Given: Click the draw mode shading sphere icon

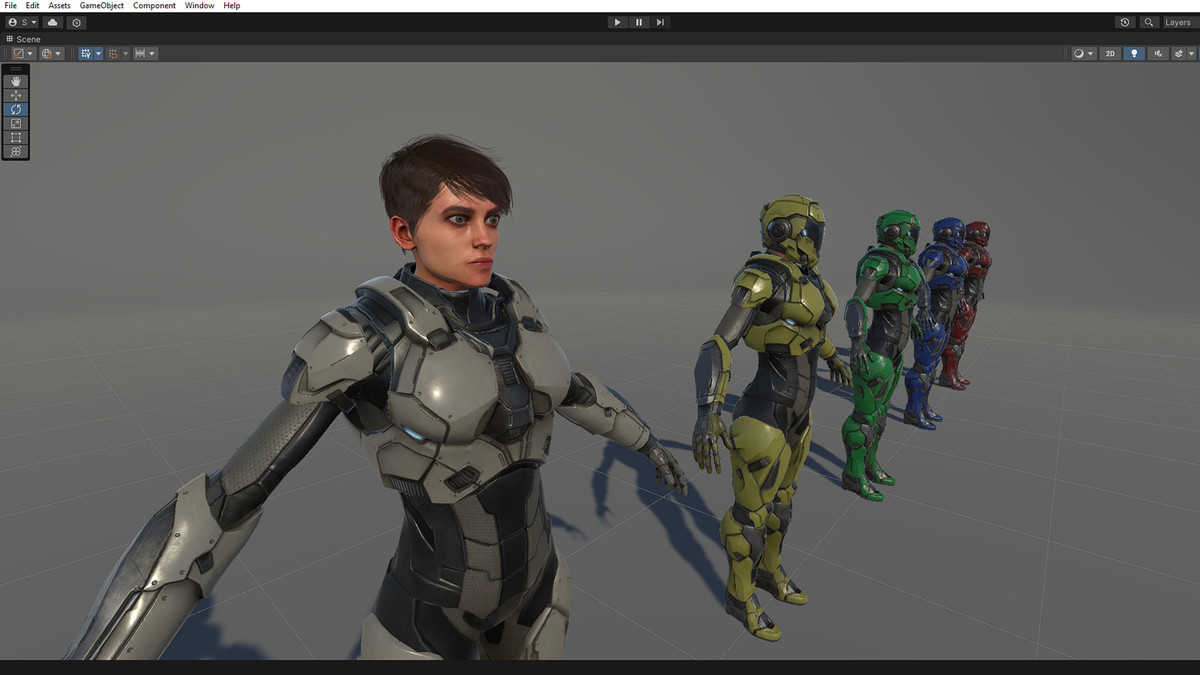Looking at the screenshot, I should click(x=1079, y=53).
